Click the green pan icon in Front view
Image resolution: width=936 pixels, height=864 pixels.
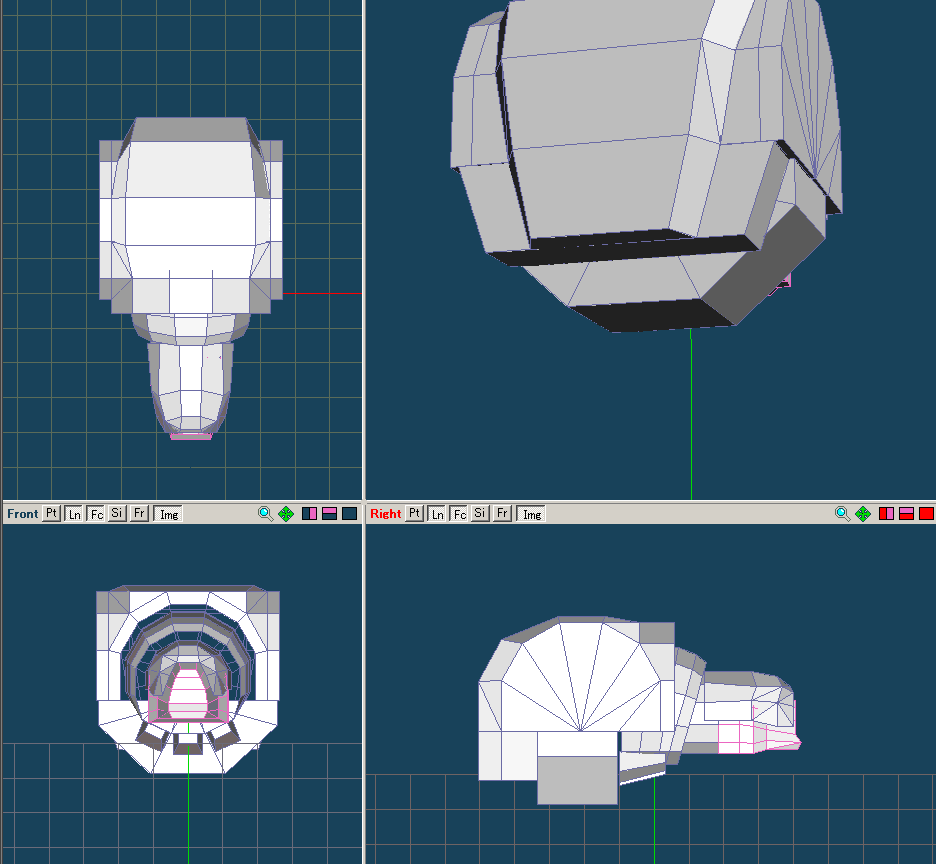pyautogui.click(x=286, y=514)
